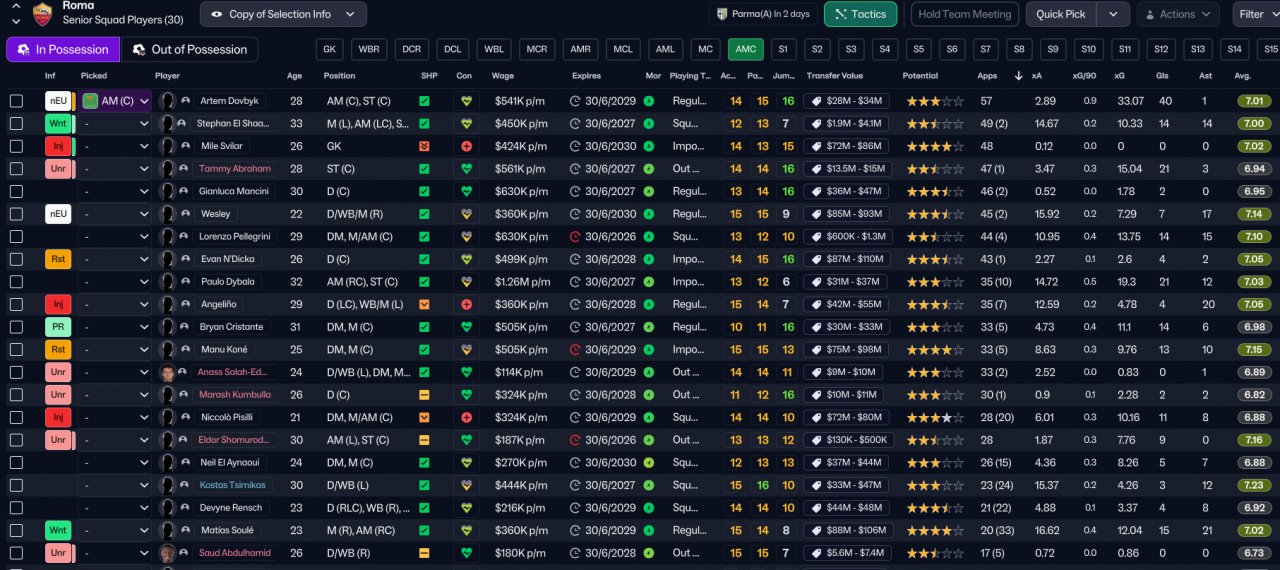Select the GK position slot

coord(329,49)
